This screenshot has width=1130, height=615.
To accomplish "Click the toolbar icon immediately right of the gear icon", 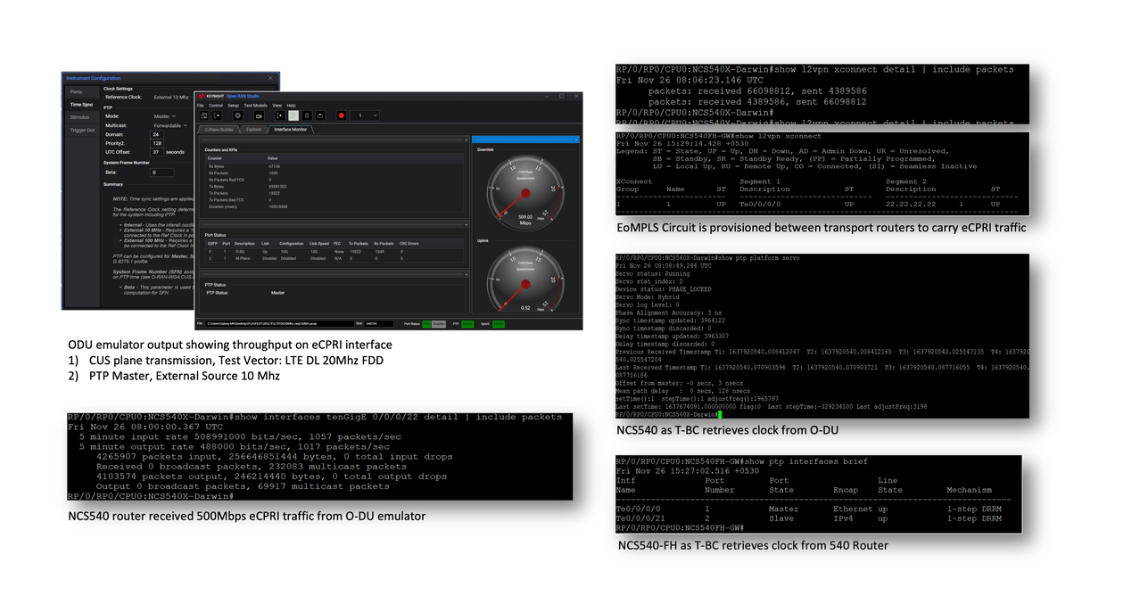I will (259, 115).
